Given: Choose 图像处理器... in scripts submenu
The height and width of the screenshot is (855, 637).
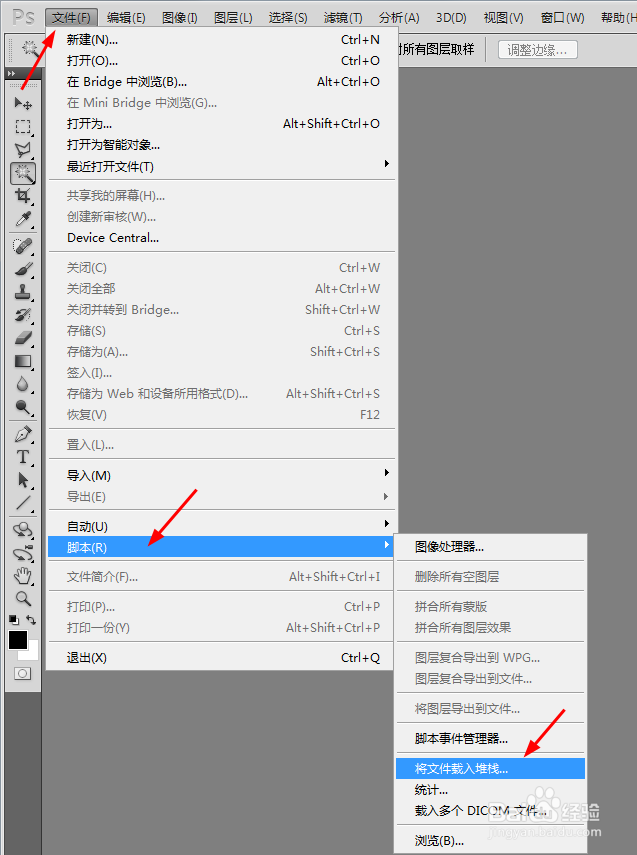Looking at the screenshot, I should [x=490, y=546].
